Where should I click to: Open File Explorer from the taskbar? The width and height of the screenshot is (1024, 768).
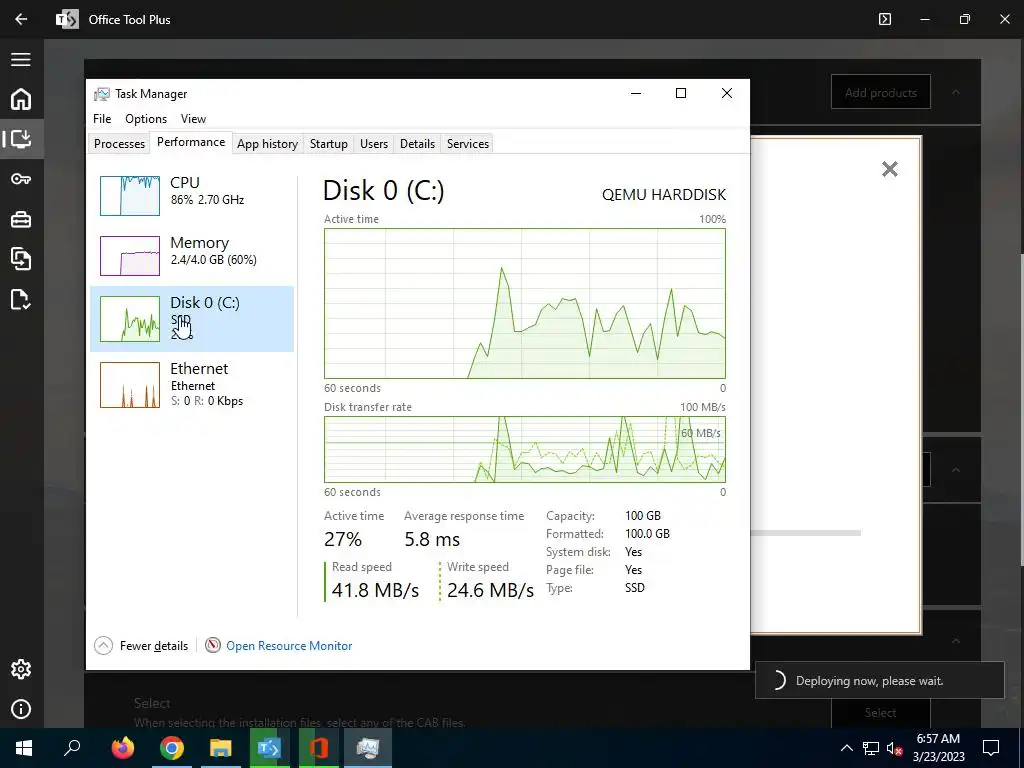221,748
